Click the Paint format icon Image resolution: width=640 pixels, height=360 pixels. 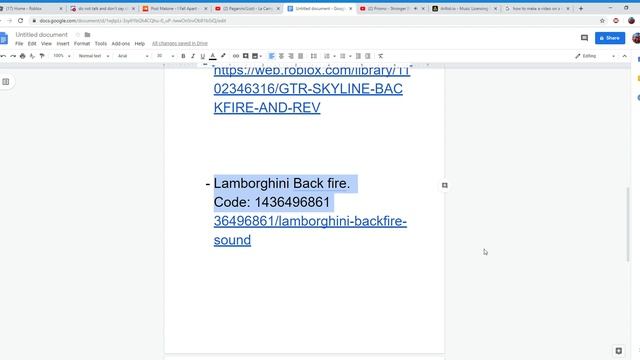[x=42, y=56]
